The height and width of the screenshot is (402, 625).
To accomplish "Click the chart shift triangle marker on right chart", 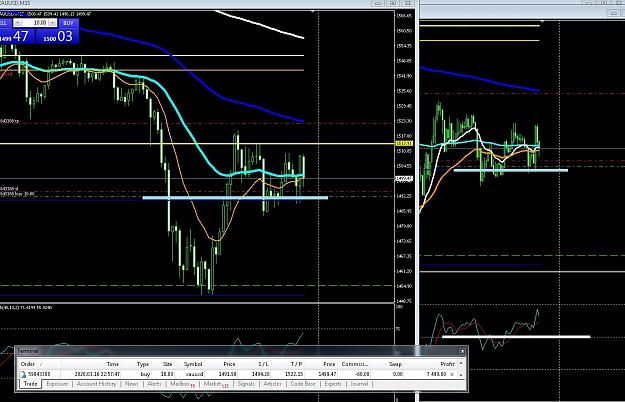I will pyautogui.click(x=542, y=21).
